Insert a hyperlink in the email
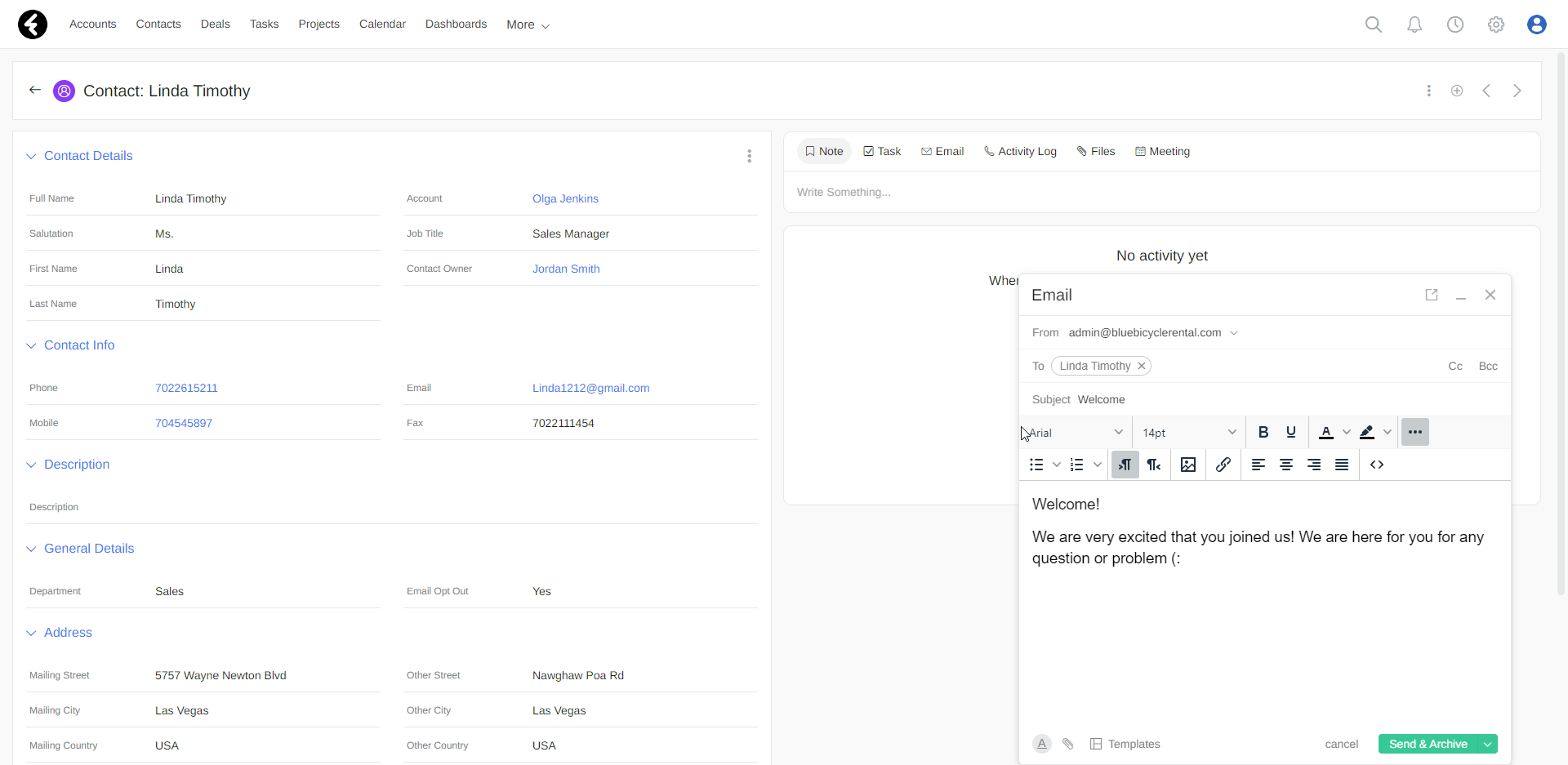The image size is (1568, 765). click(1223, 465)
